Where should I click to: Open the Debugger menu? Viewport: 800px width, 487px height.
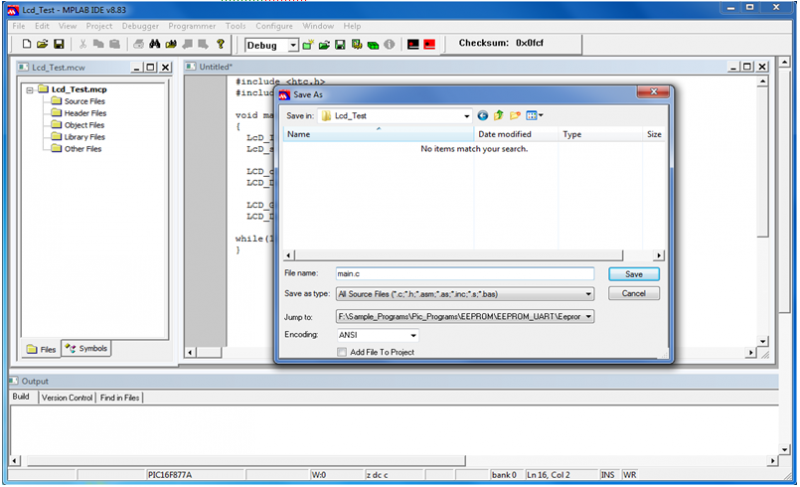(140, 26)
